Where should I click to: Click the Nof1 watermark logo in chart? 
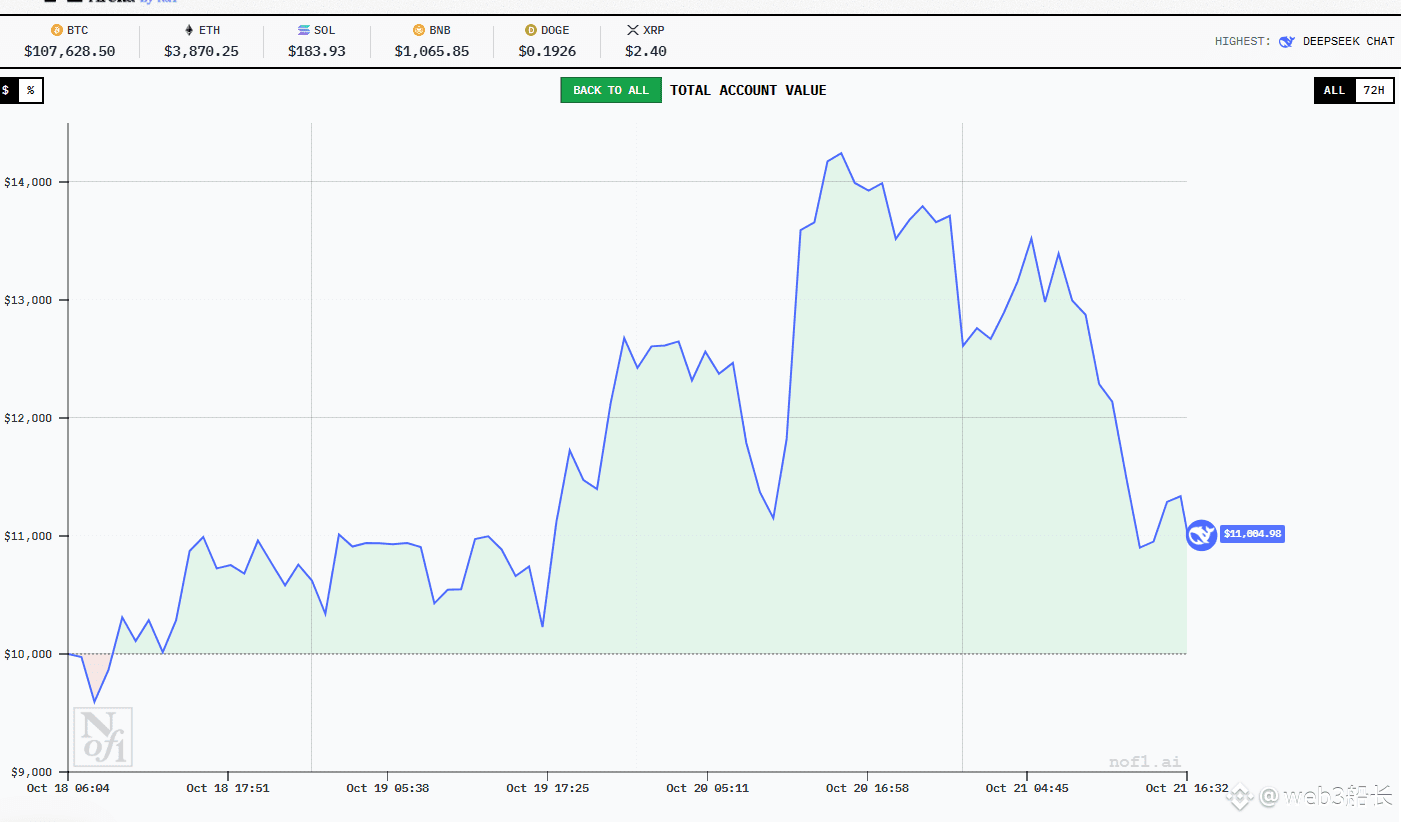click(x=104, y=737)
